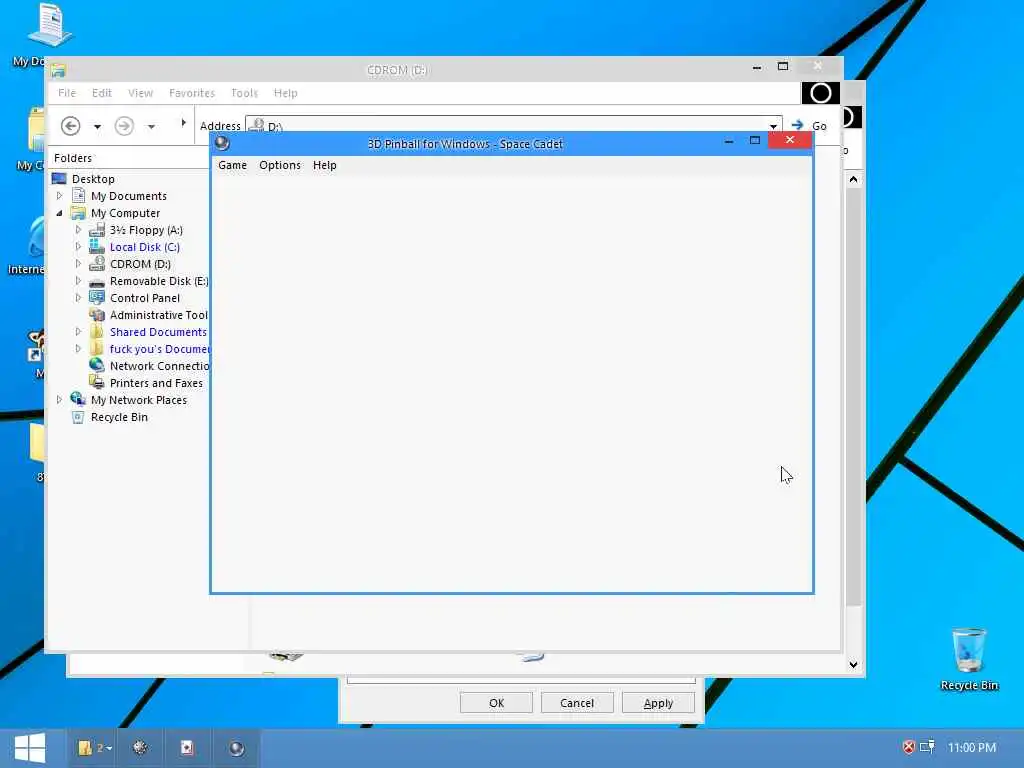Expand the Control Panel tree node
Screen dimensions: 1024x768
click(x=78, y=298)
